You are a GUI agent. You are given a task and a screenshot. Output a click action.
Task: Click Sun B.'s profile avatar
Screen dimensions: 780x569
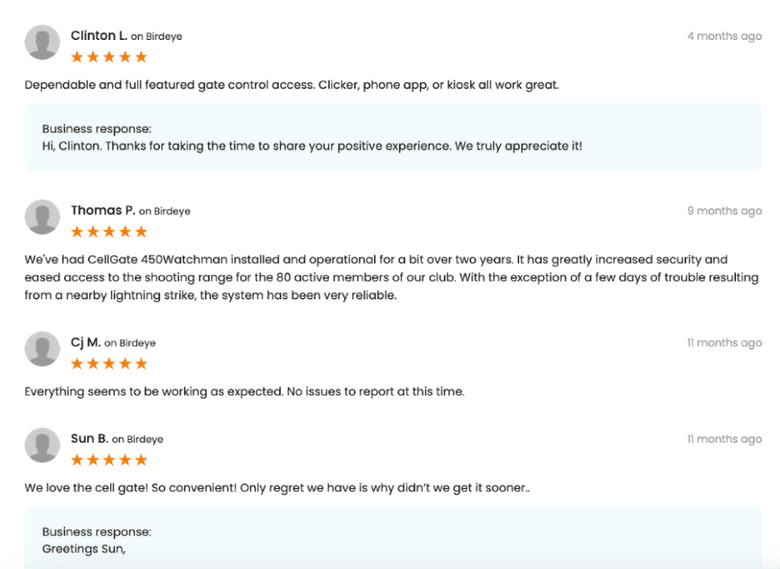[x=42, y=445]
